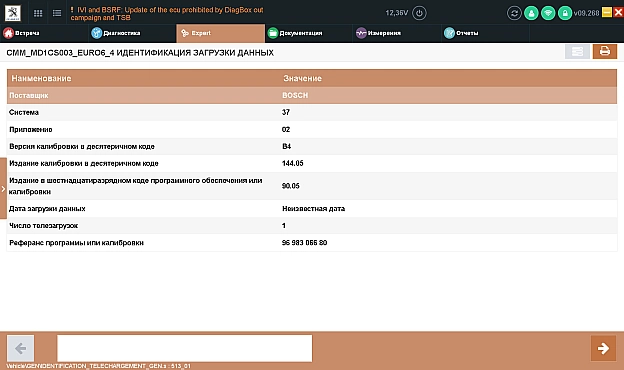624x370 pixels.
Task: Click the green Wi-Fi connection icon
Action: tap(548, 13)
